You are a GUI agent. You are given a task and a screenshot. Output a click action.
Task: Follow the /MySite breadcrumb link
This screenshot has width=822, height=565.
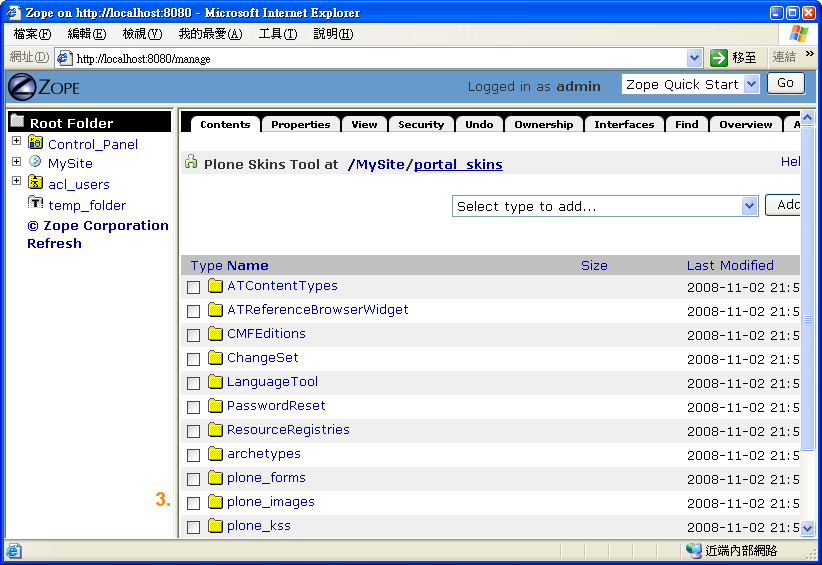pyautogui.click(x=376, y=164)
